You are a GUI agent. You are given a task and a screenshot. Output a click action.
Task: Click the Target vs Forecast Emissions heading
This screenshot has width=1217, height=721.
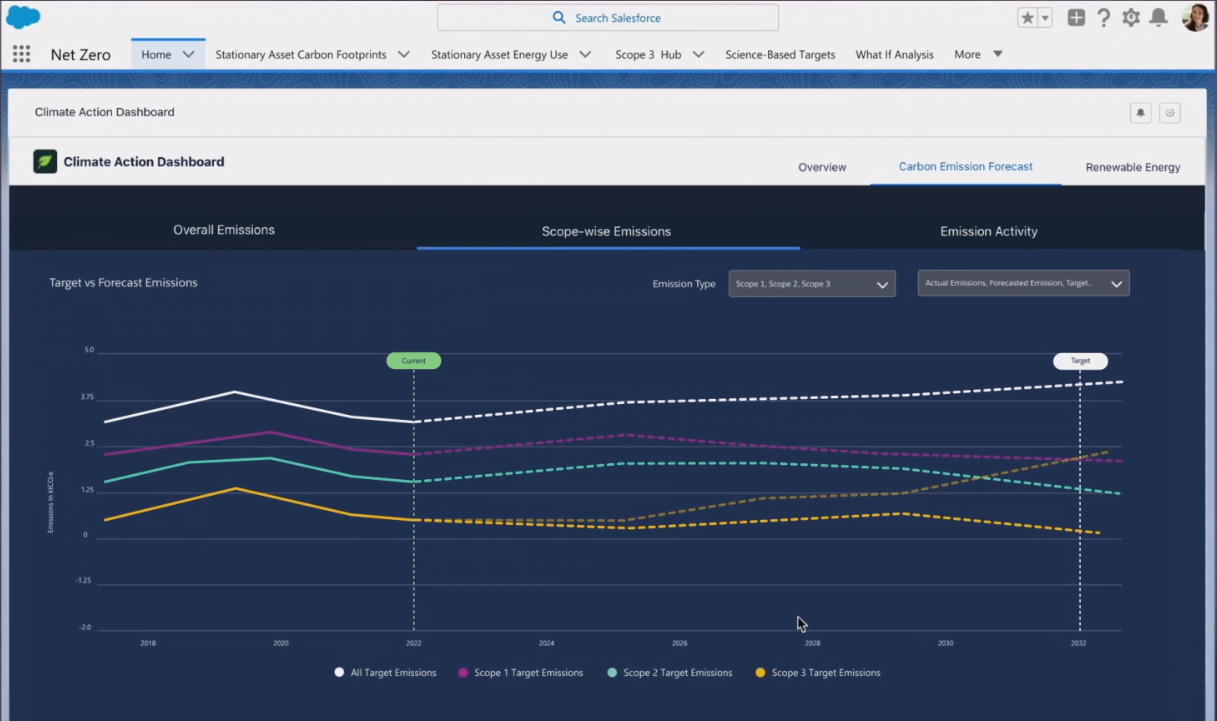[x=123, y=283]
